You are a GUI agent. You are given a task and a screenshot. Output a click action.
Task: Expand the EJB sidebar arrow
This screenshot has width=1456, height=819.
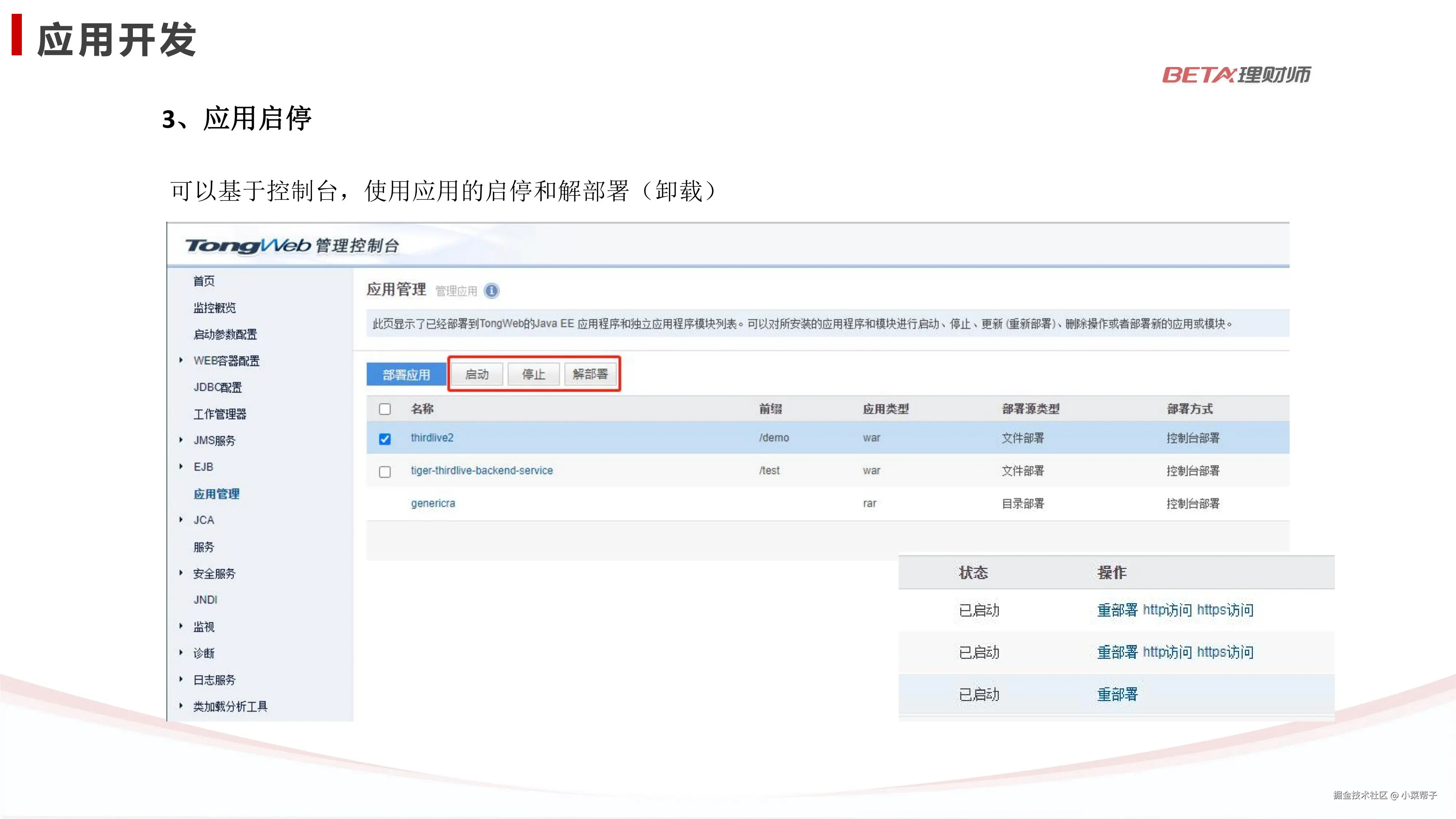181,466
